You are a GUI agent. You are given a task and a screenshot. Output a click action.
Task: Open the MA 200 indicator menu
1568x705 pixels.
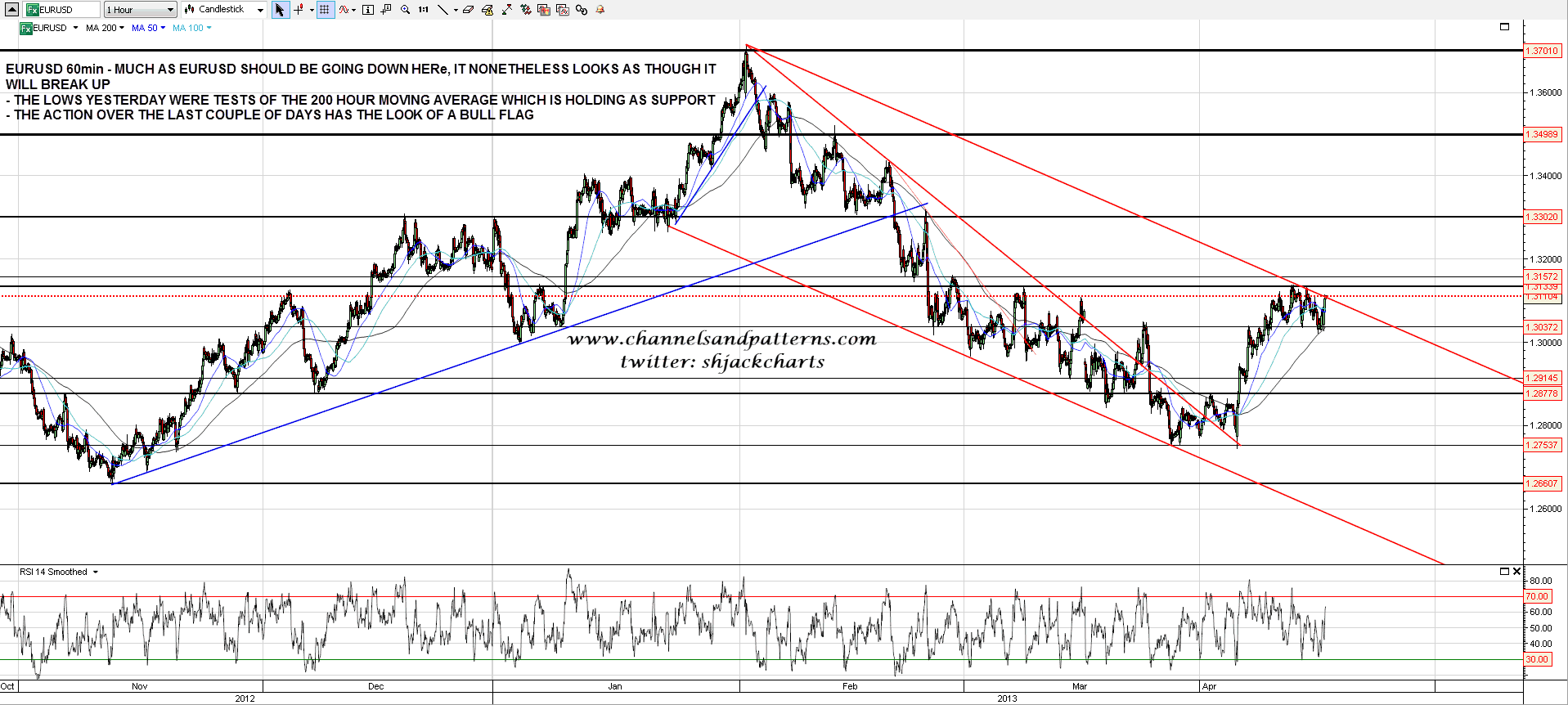coord(105,28)
